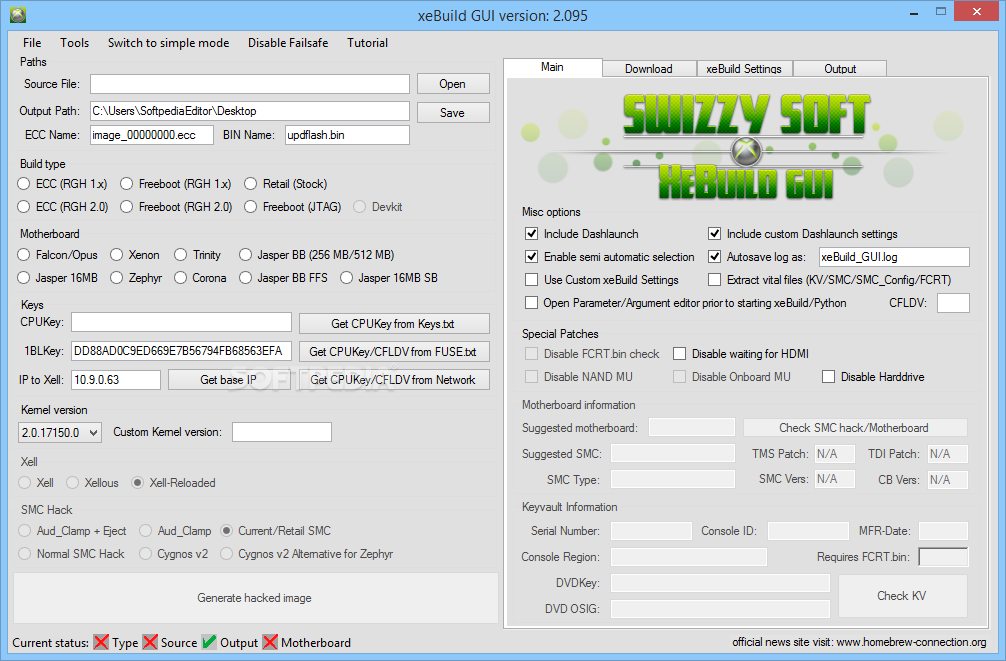Screen dimensions: 1006x661
Task: Click the Open button for Source File
Action: point(453,84)
